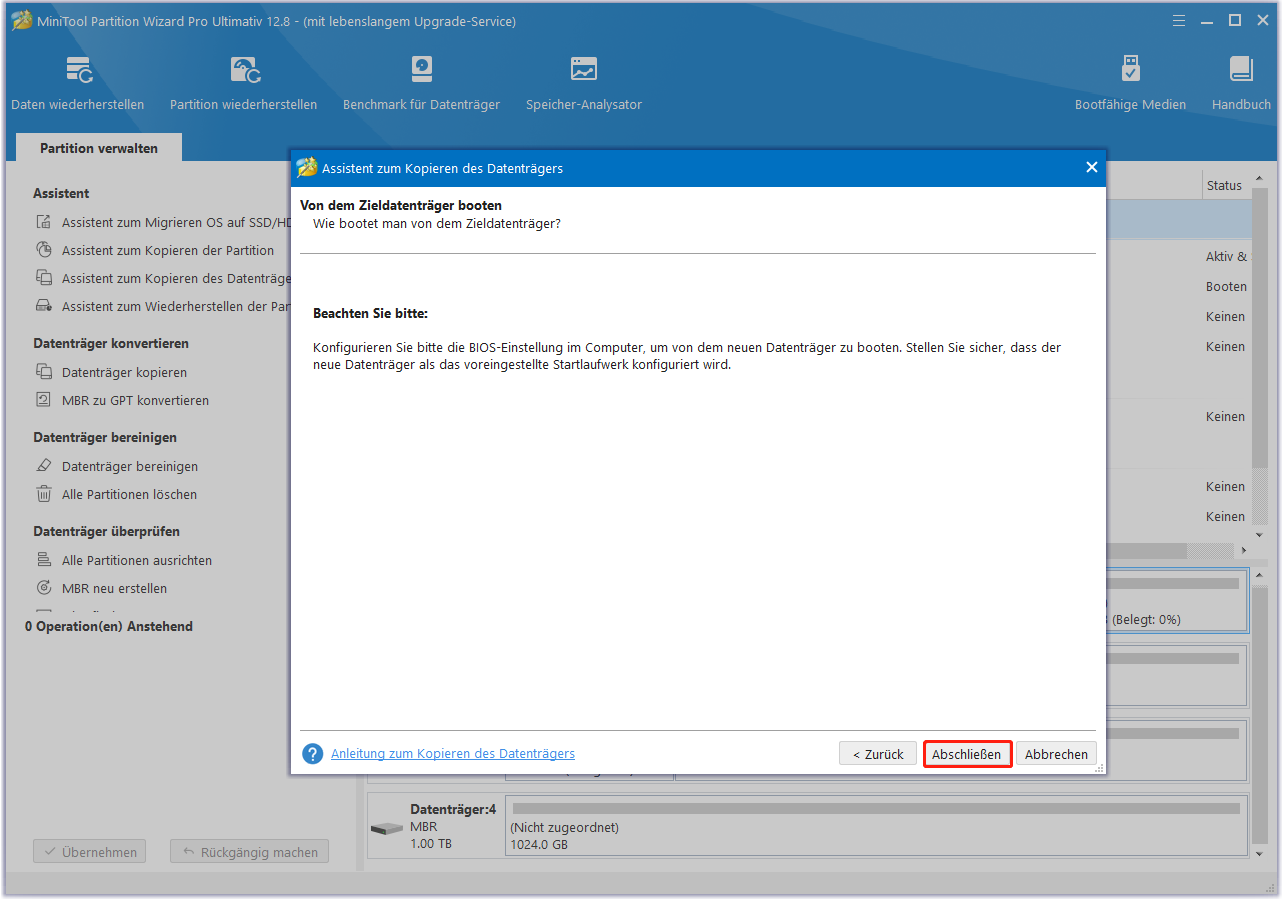
Task: Click the hamburger menu icon in title bar
Action: click(1180, 20)
